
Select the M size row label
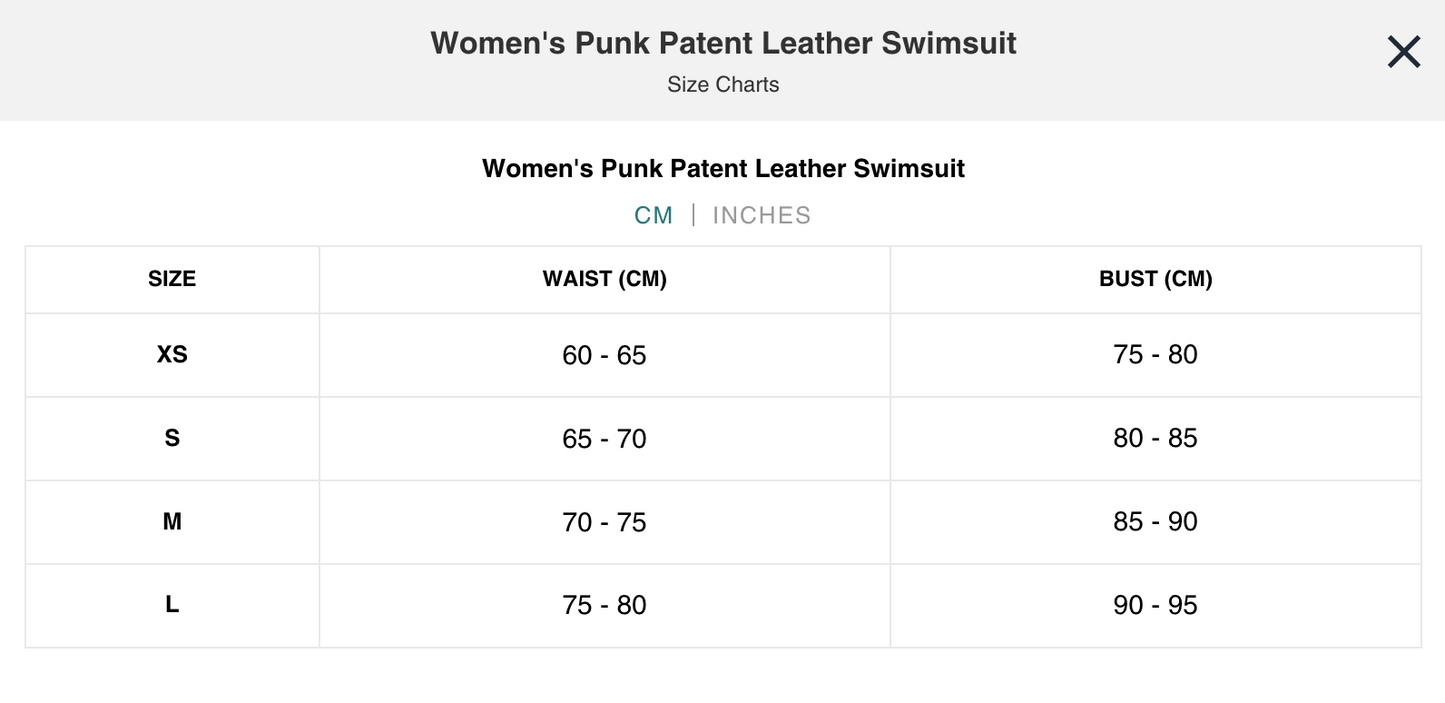[171, 521]
